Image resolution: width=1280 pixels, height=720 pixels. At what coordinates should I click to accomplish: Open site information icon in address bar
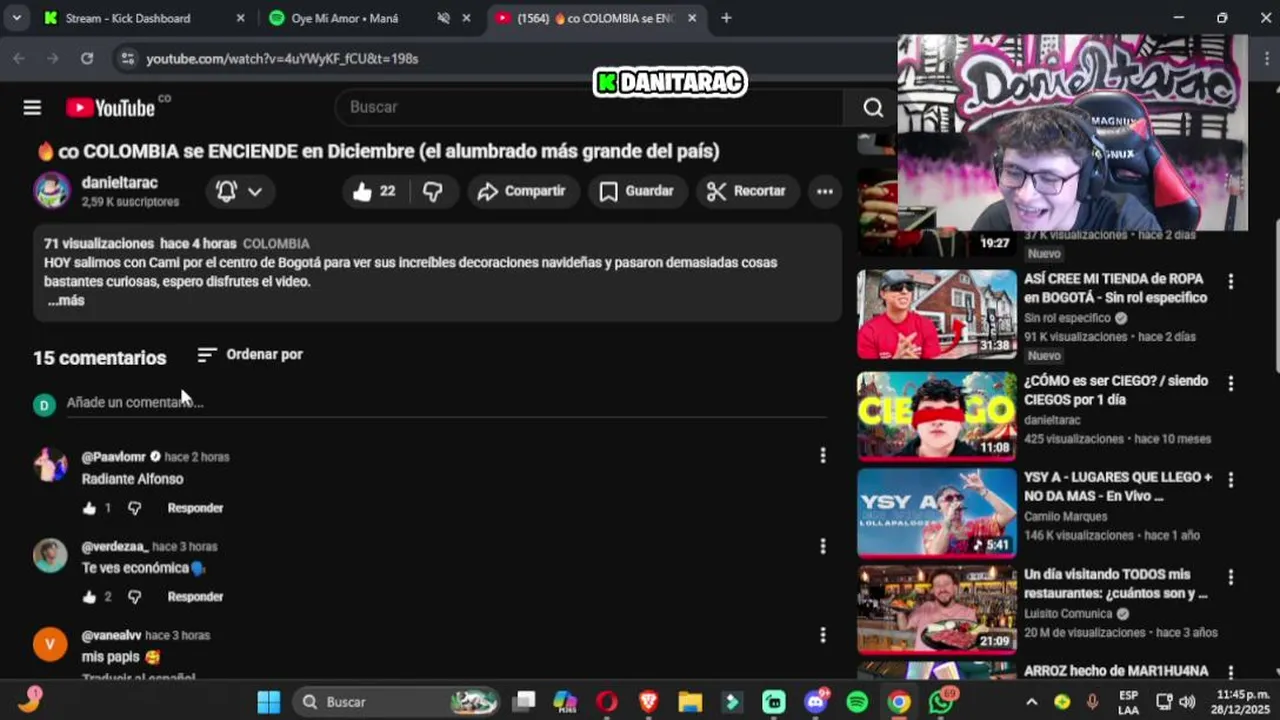[x=127, y=59]
